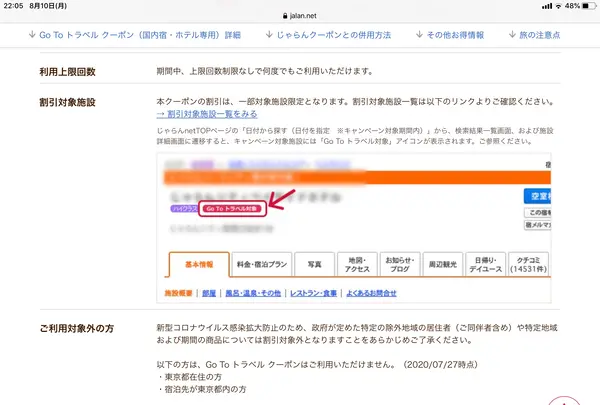Image resolution: width=600 pixels, height=405 pixels.
Task: Open the 割引対象施設一覧をみる link
Action: click(x=205, y=115)
